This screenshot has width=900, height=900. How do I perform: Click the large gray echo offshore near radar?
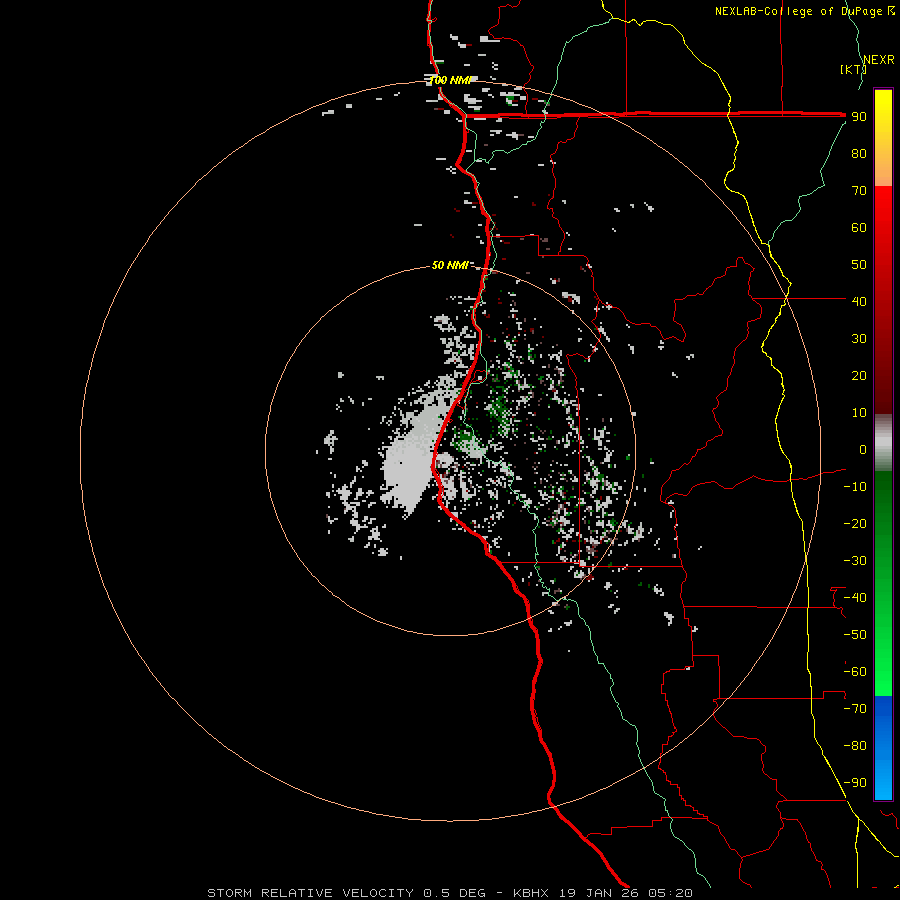click(x=413, y=453)
